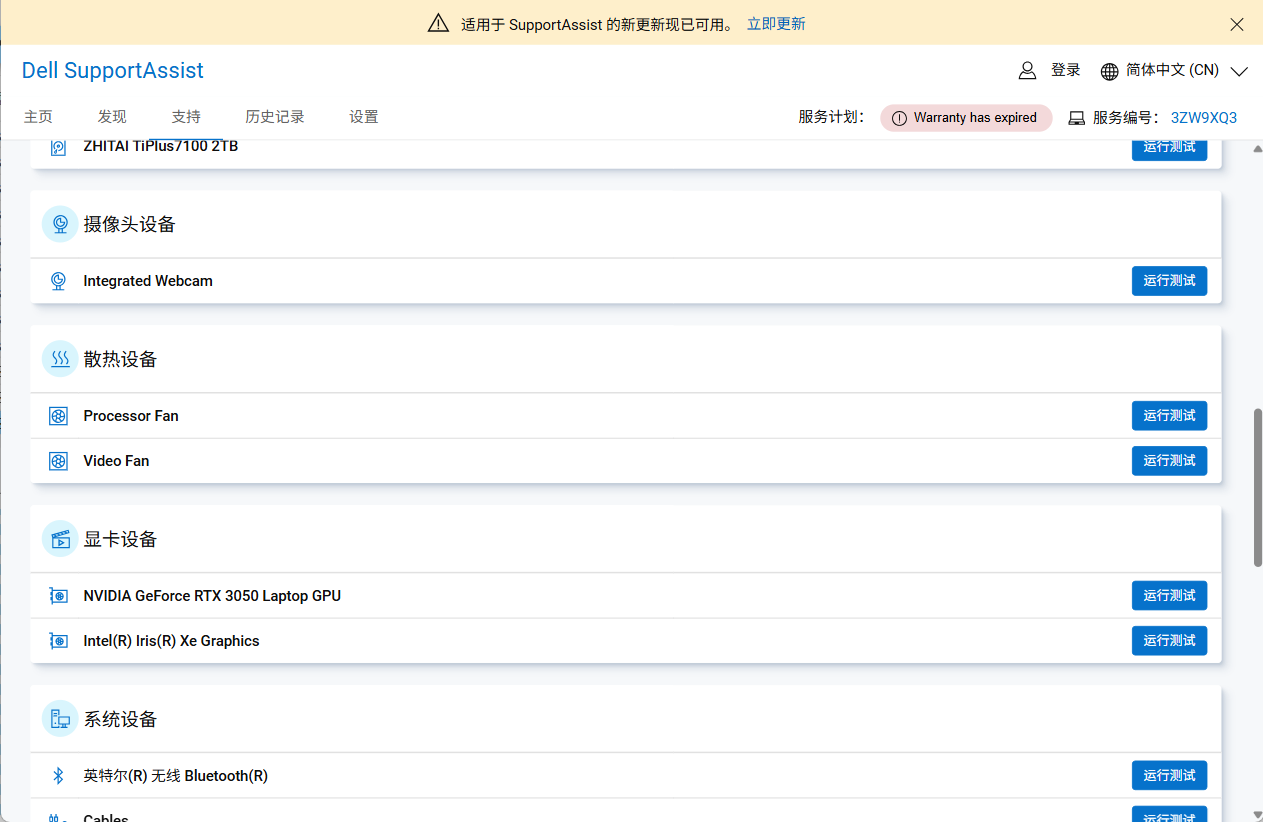1263x822 pixels.
Task: Click the Intel Iris Xe Graphics card icon
Action: click(59, 641)
